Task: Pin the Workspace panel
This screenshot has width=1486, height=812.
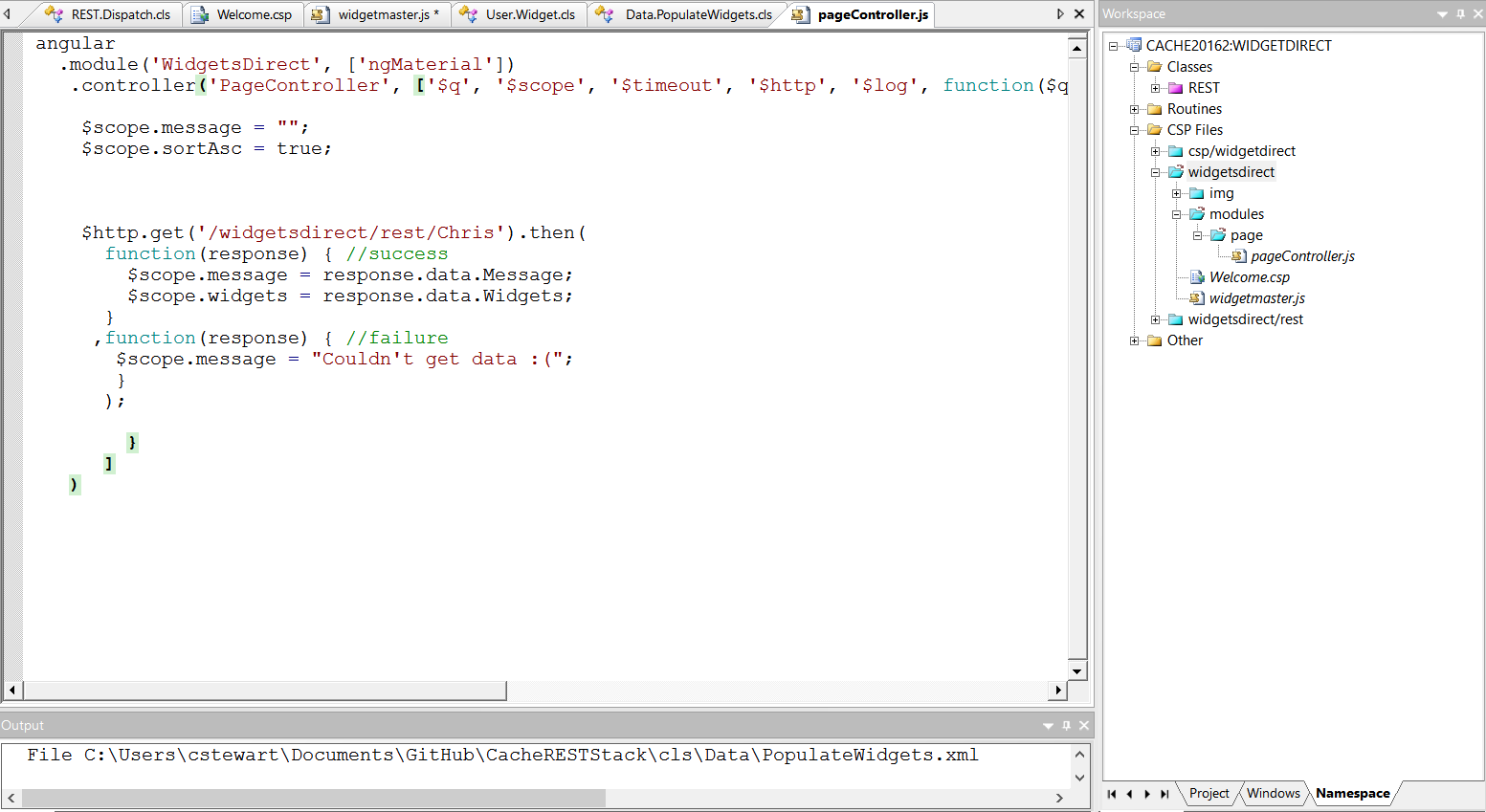Action: [x=1460, y=14]
